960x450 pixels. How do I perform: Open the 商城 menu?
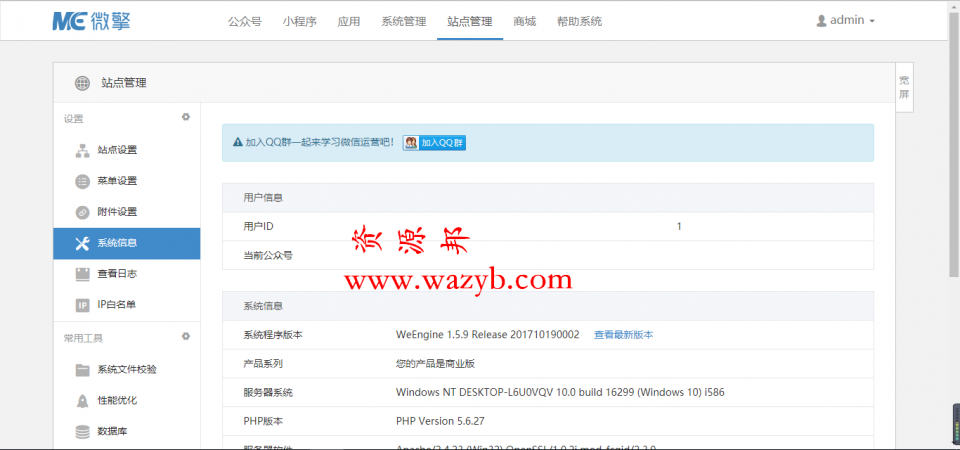(525, 21)
